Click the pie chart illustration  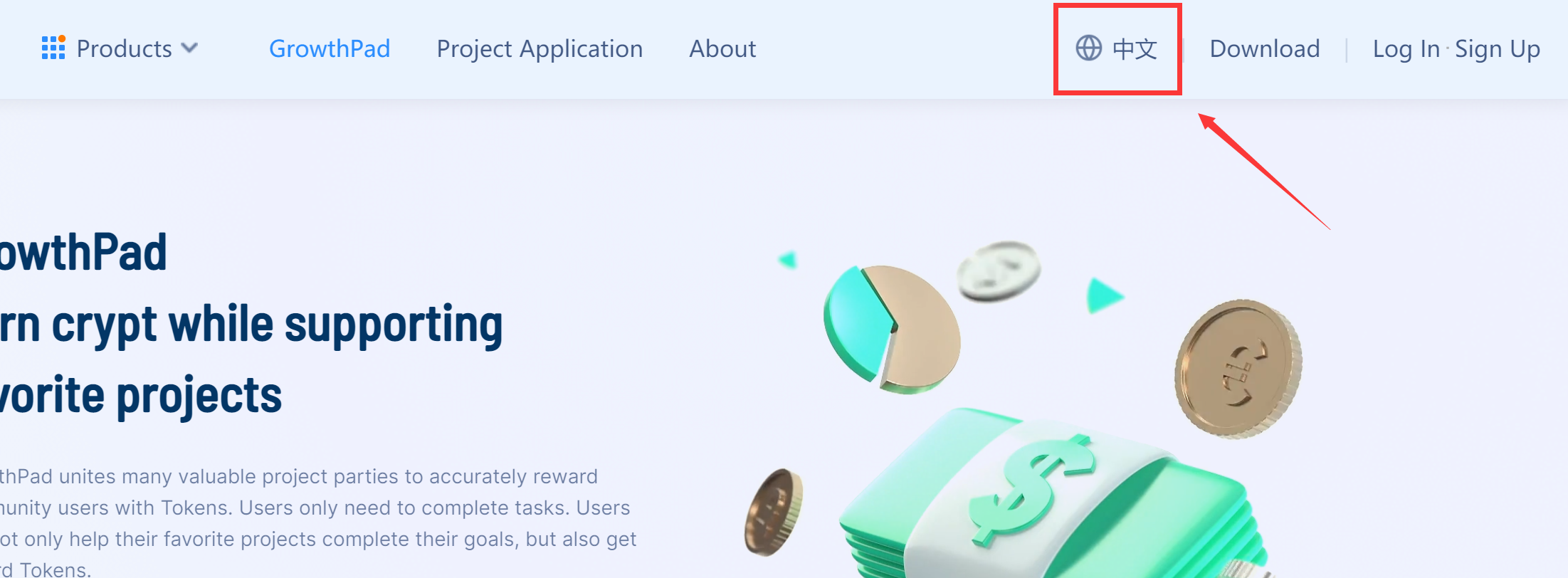pos(892,330)
